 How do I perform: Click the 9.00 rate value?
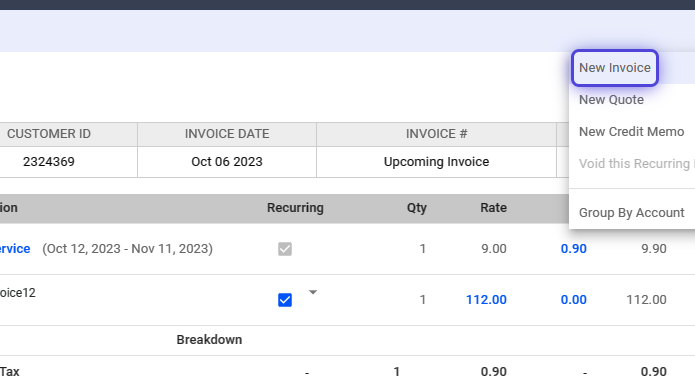point(494,249)
